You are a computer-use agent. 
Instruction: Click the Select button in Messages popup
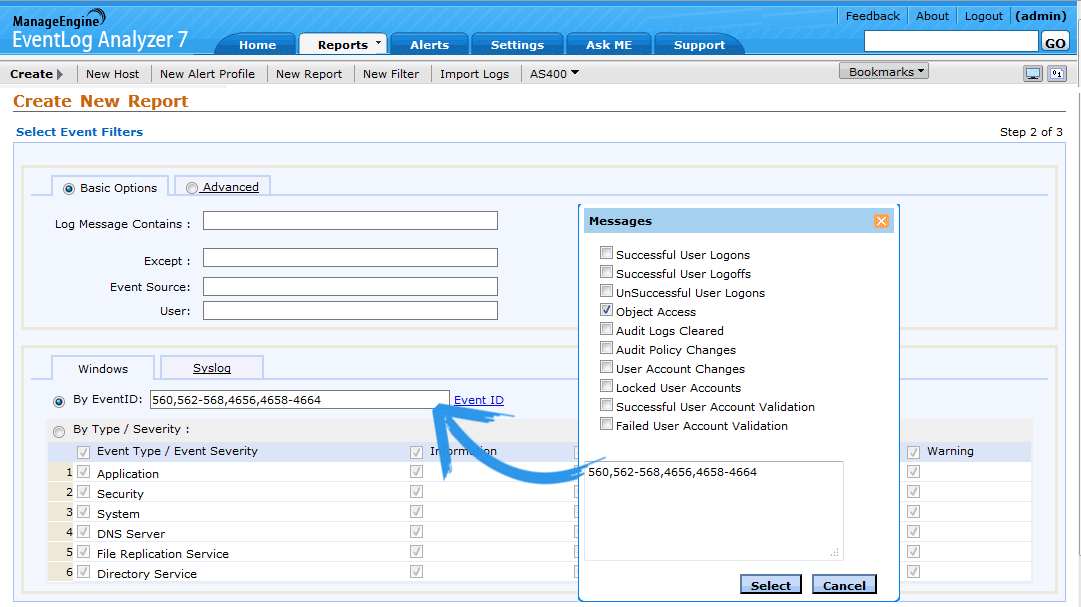click(771, 585)
